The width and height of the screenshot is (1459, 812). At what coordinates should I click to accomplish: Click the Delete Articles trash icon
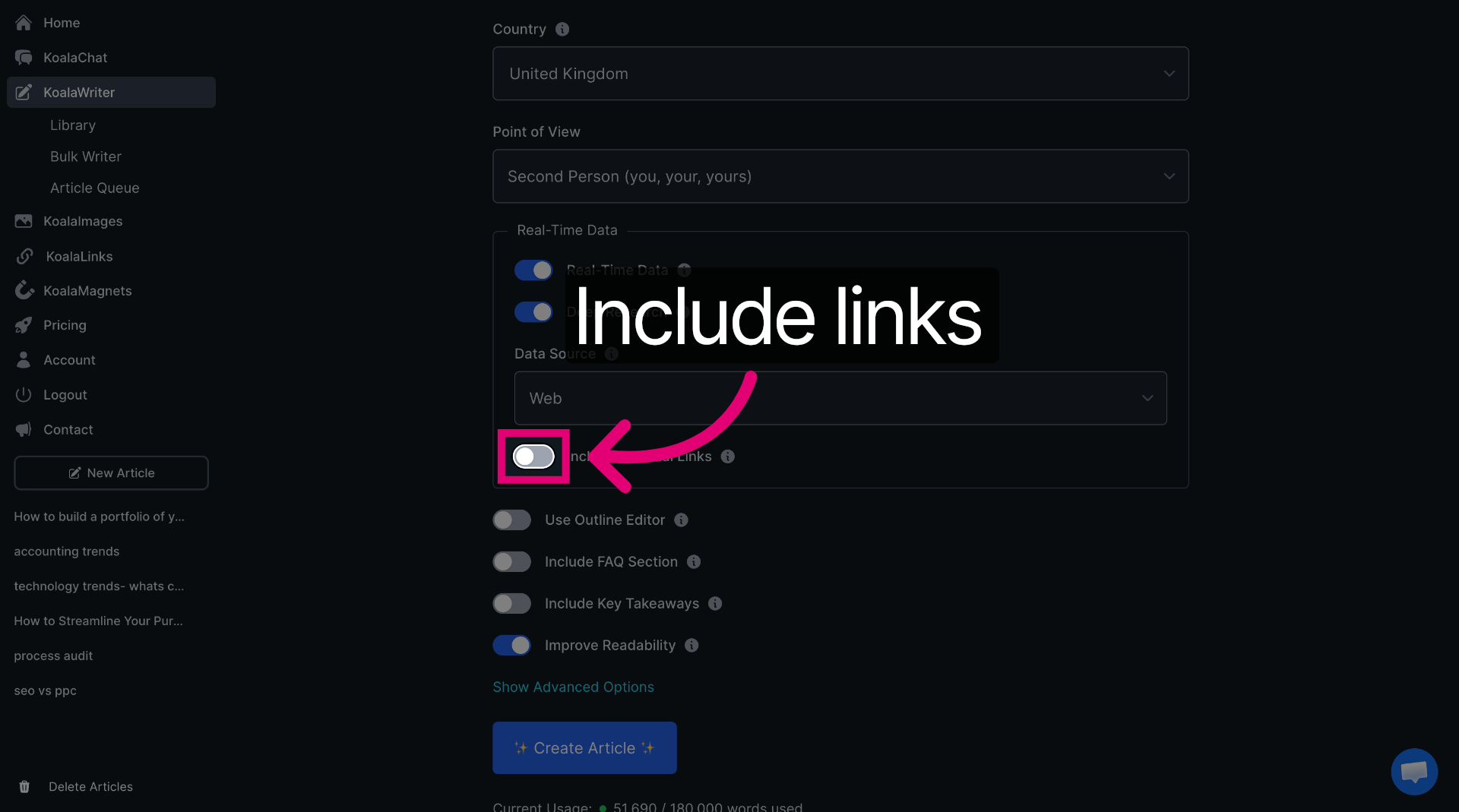click(24, 787)
